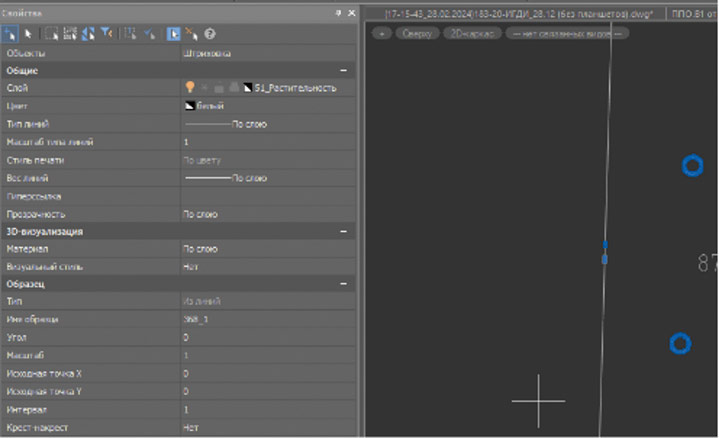Click the plain arrow cursor icon in the toolbar

[x=28, y=34]
